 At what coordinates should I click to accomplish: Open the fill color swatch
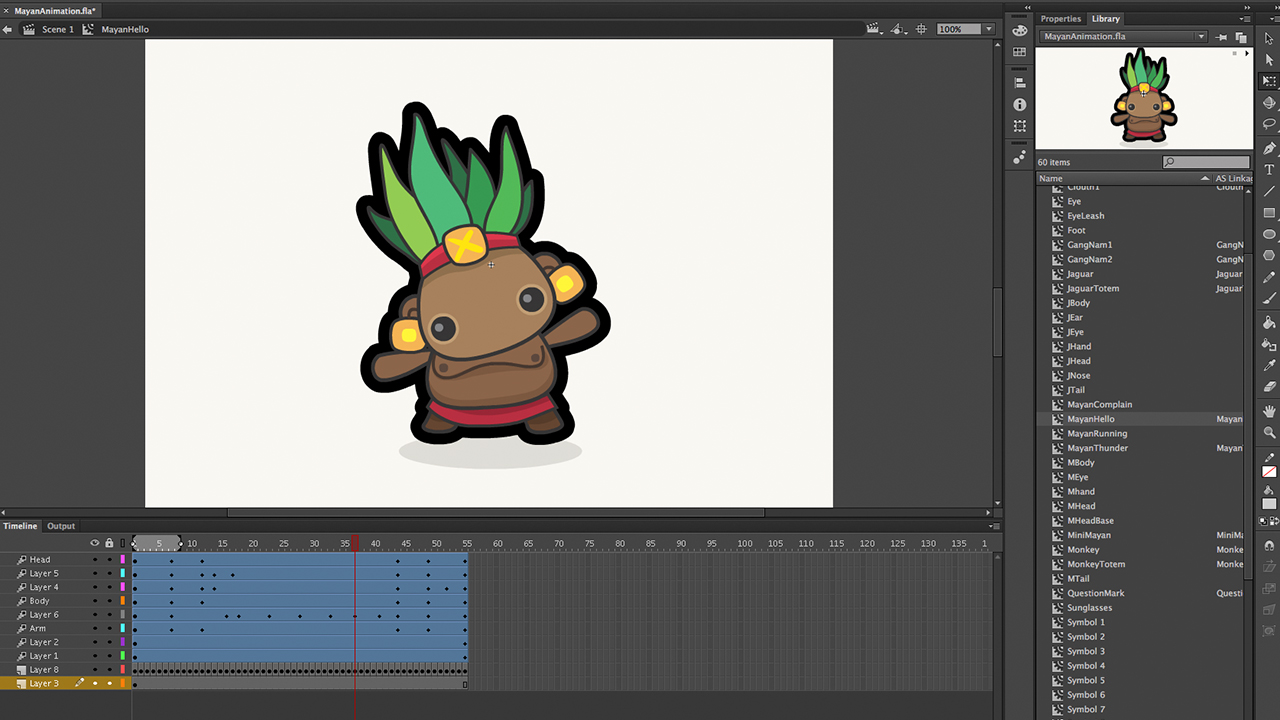coord(1269,503)
